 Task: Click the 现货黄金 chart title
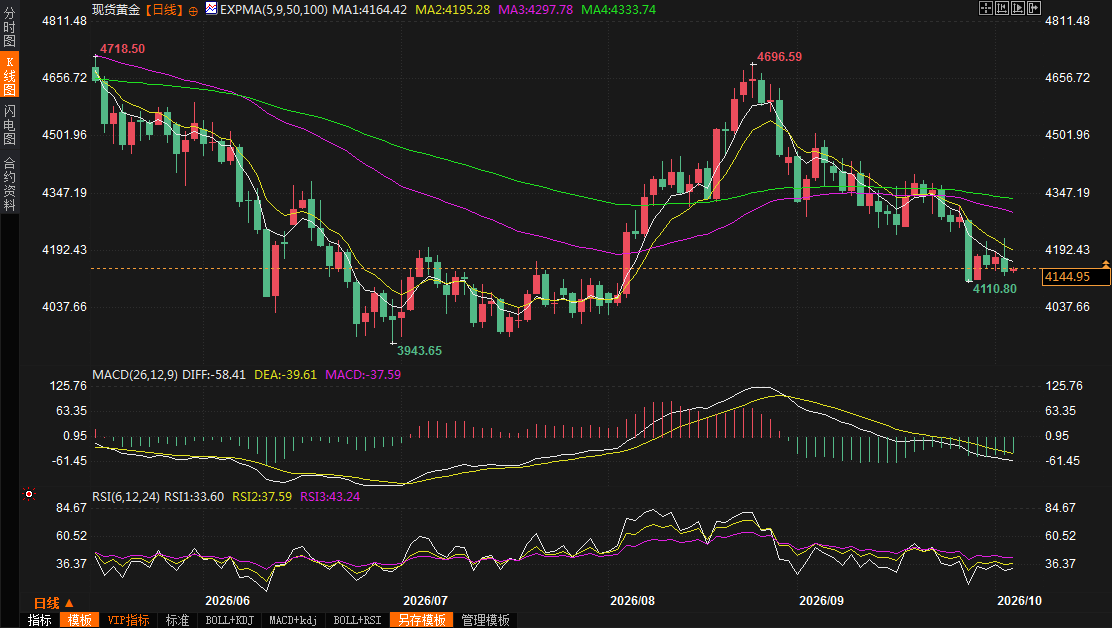click(x=116, y=10)
